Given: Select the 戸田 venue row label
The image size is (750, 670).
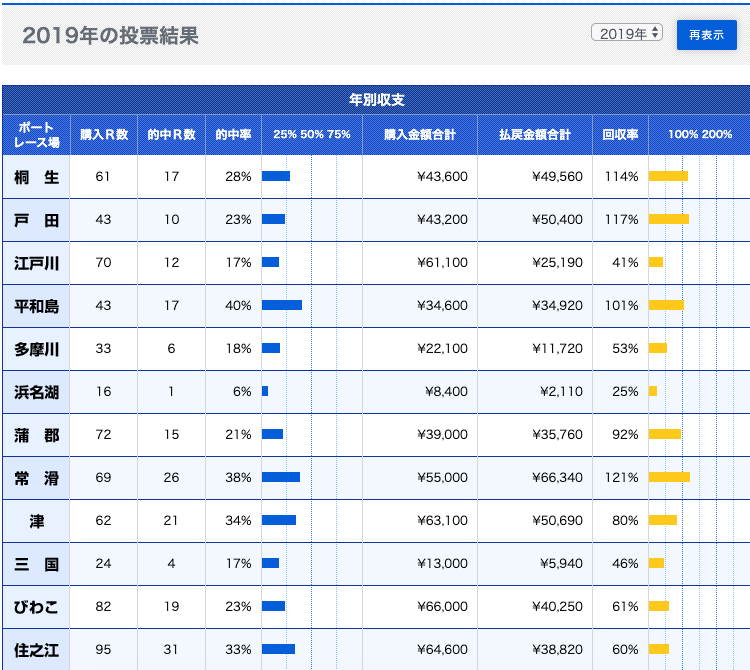Looking at the screenshot, I should click(x=36, y=220).
